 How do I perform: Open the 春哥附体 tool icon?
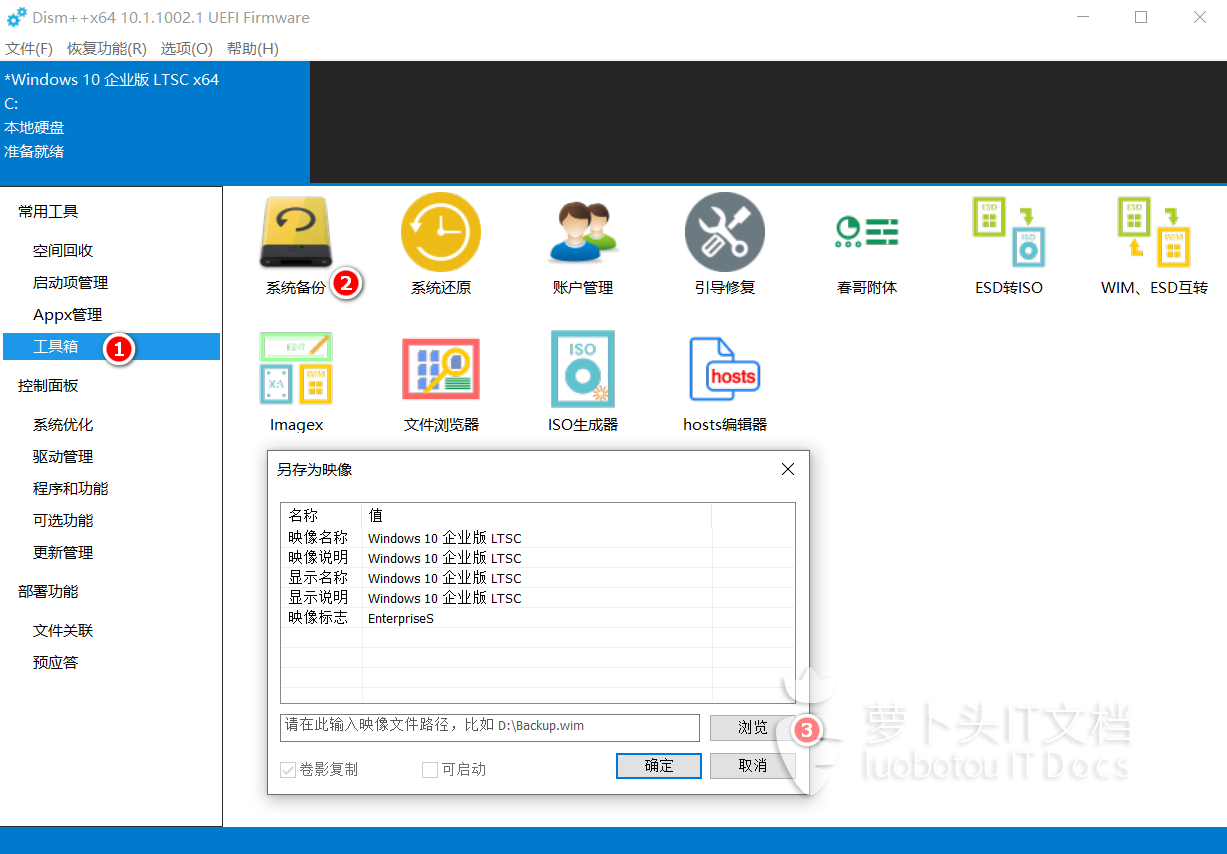tap(867, 233)
